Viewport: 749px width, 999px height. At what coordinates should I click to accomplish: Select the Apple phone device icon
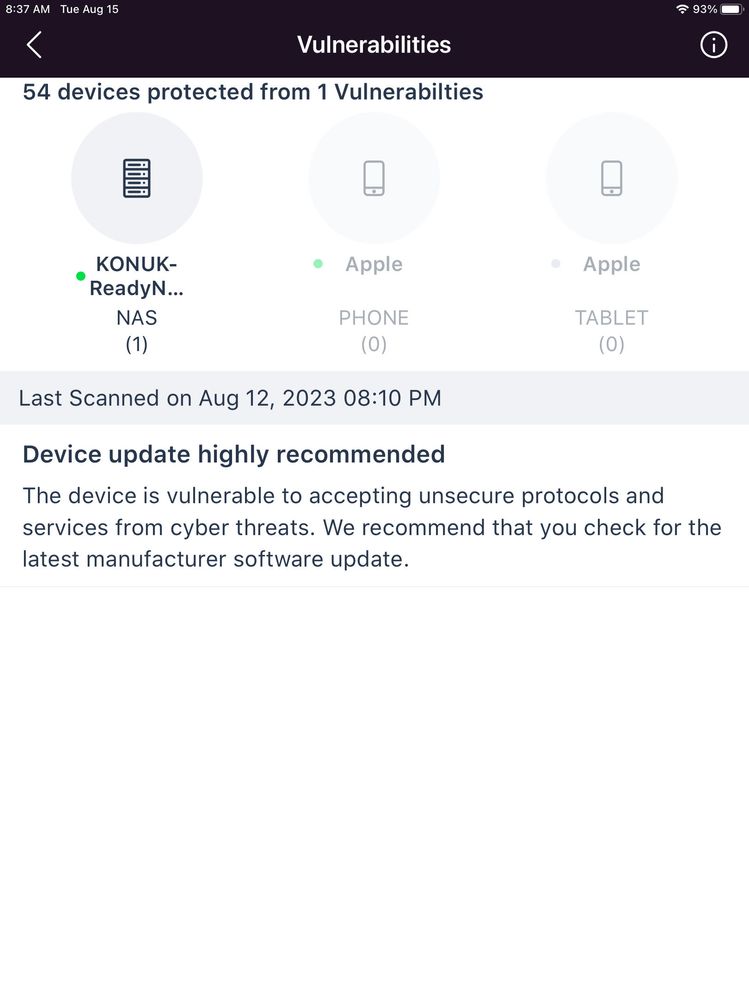point(374,178)
